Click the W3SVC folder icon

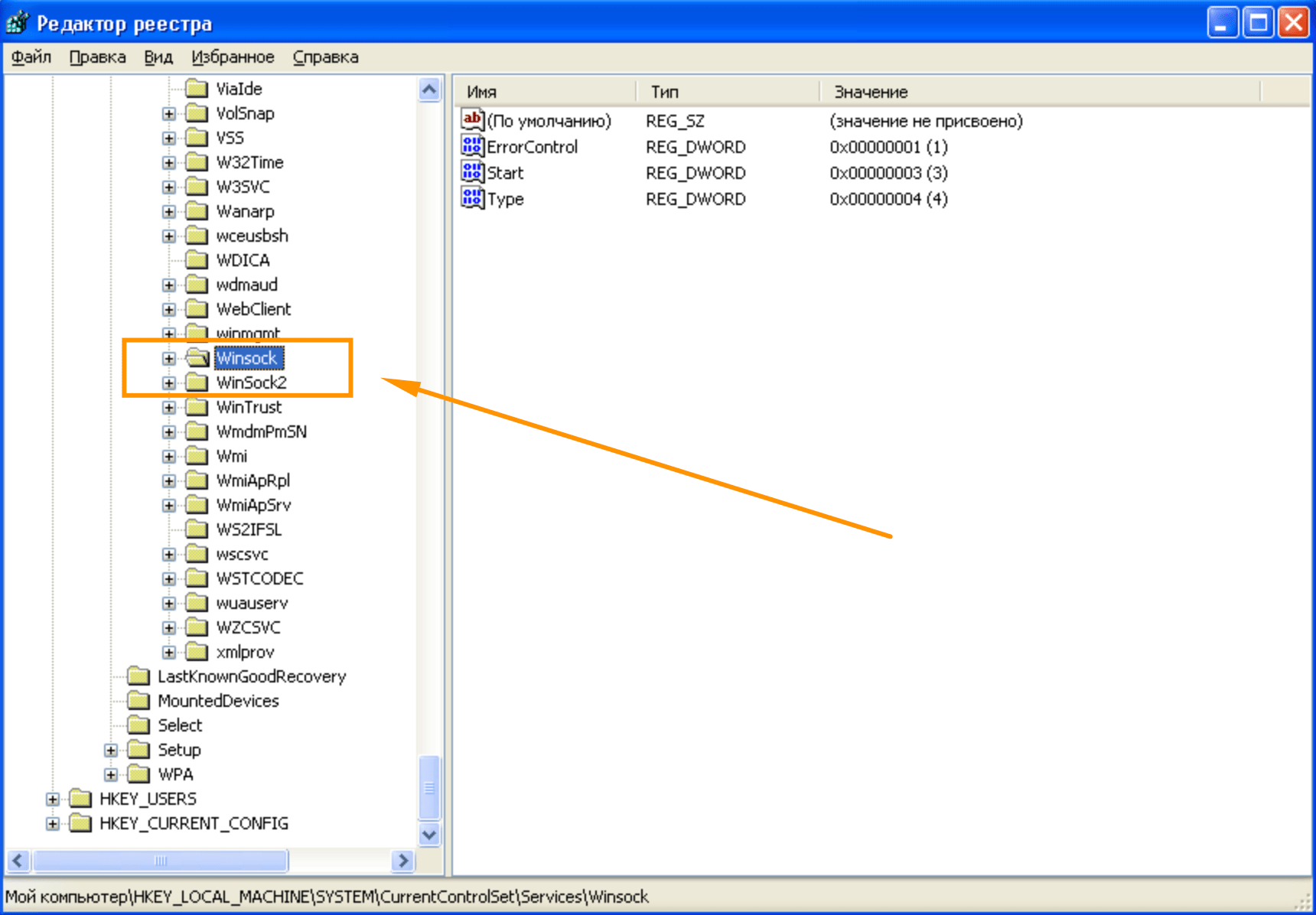(x=197, y=187)
